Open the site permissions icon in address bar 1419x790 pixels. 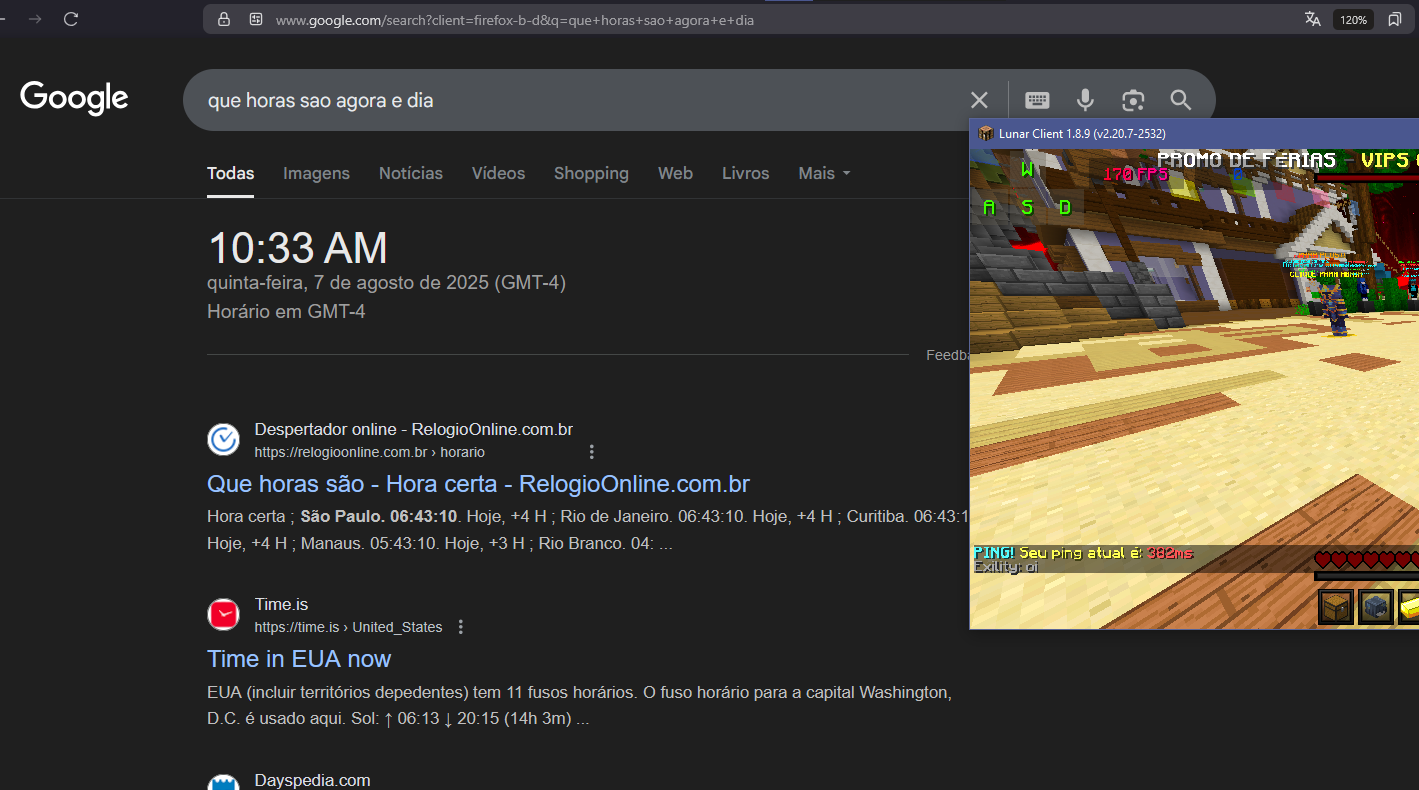coord(256,19)
